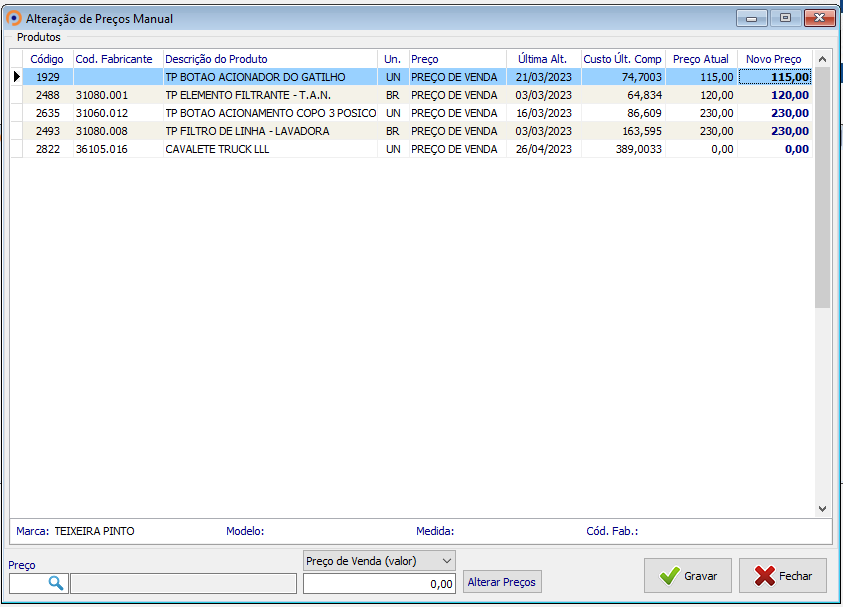843x607 pixels.
Task: Click the row indicator arrow for product 1929
Action: [x=16, y=77]
